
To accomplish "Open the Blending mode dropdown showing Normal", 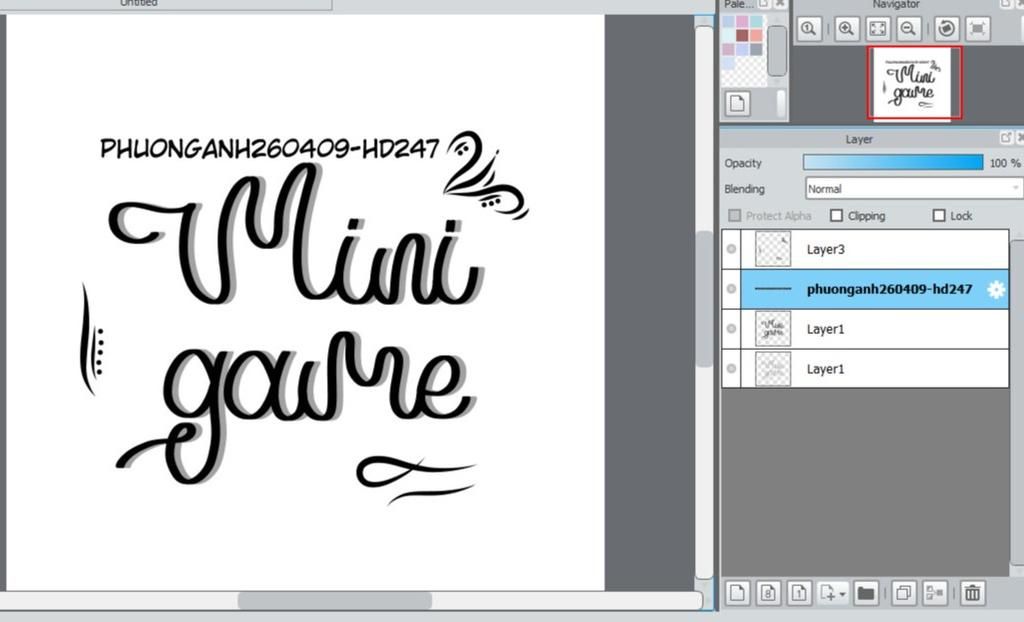I will coord(912,189).
